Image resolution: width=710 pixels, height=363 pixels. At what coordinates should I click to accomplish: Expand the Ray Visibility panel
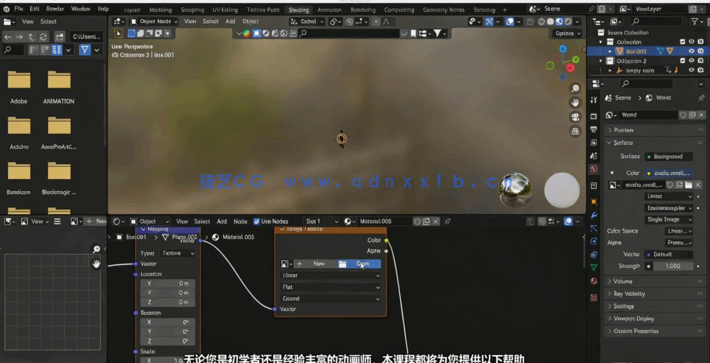pos(655,294)
